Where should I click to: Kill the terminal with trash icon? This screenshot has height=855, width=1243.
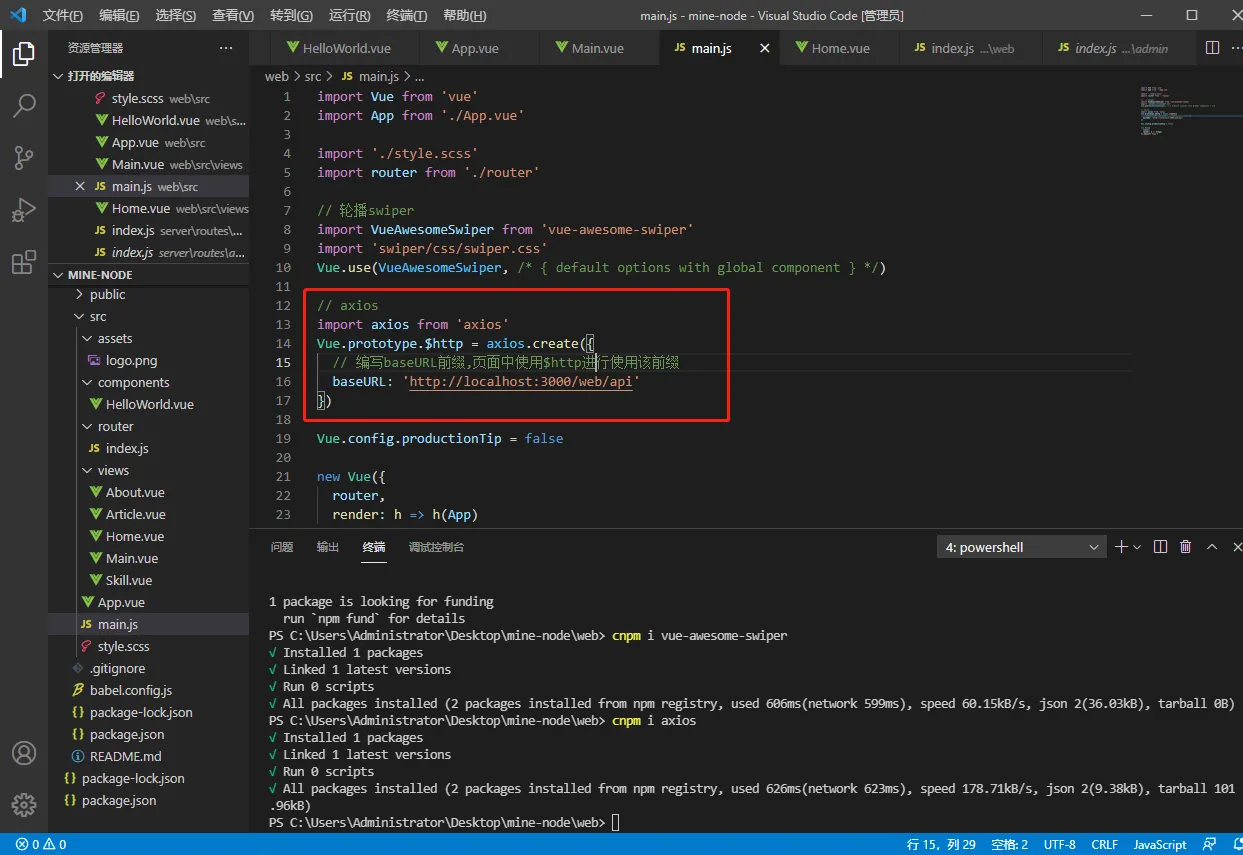coord(1186,547)
